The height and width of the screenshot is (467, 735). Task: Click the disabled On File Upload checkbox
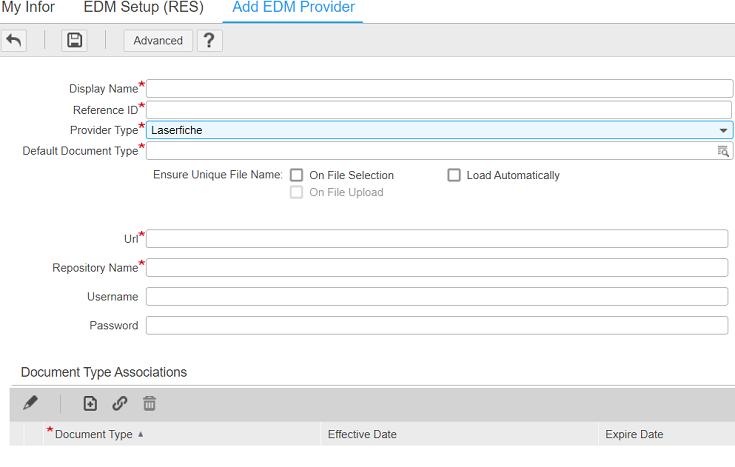(x=296, y=192)
